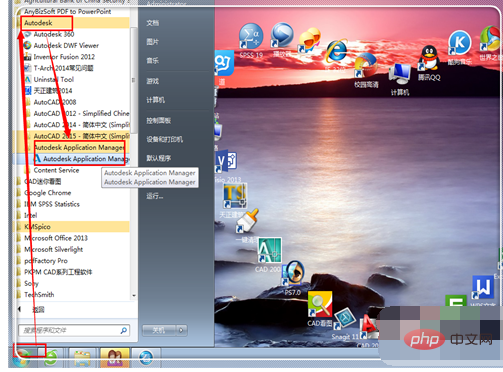Open Autodesk 360

pyautogui.click(x=54, y=34)
